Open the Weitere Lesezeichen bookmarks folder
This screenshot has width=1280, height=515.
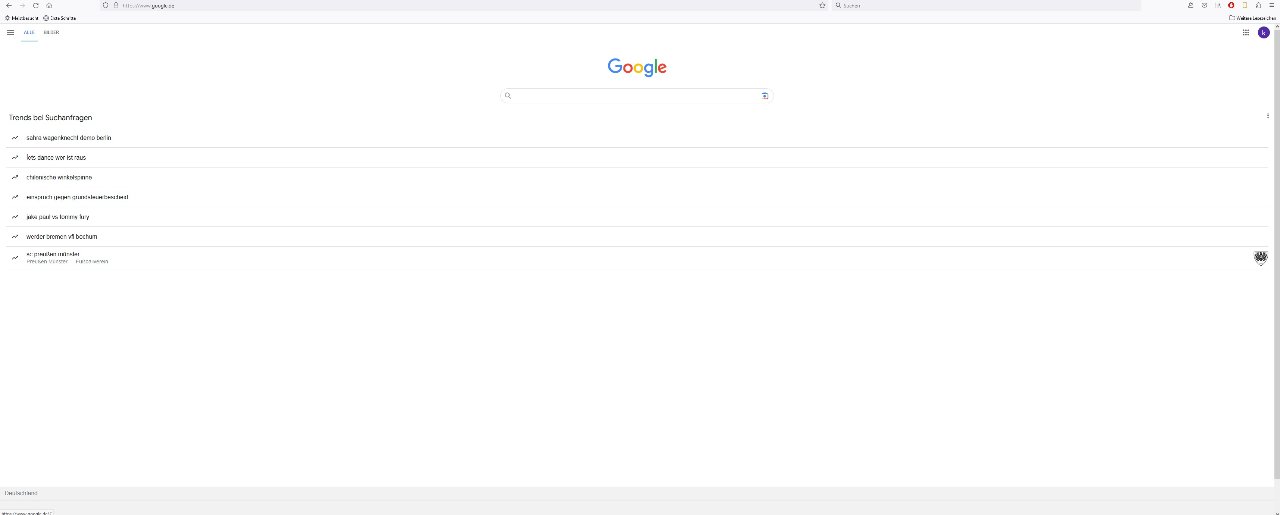click(x=1252, y=18)
